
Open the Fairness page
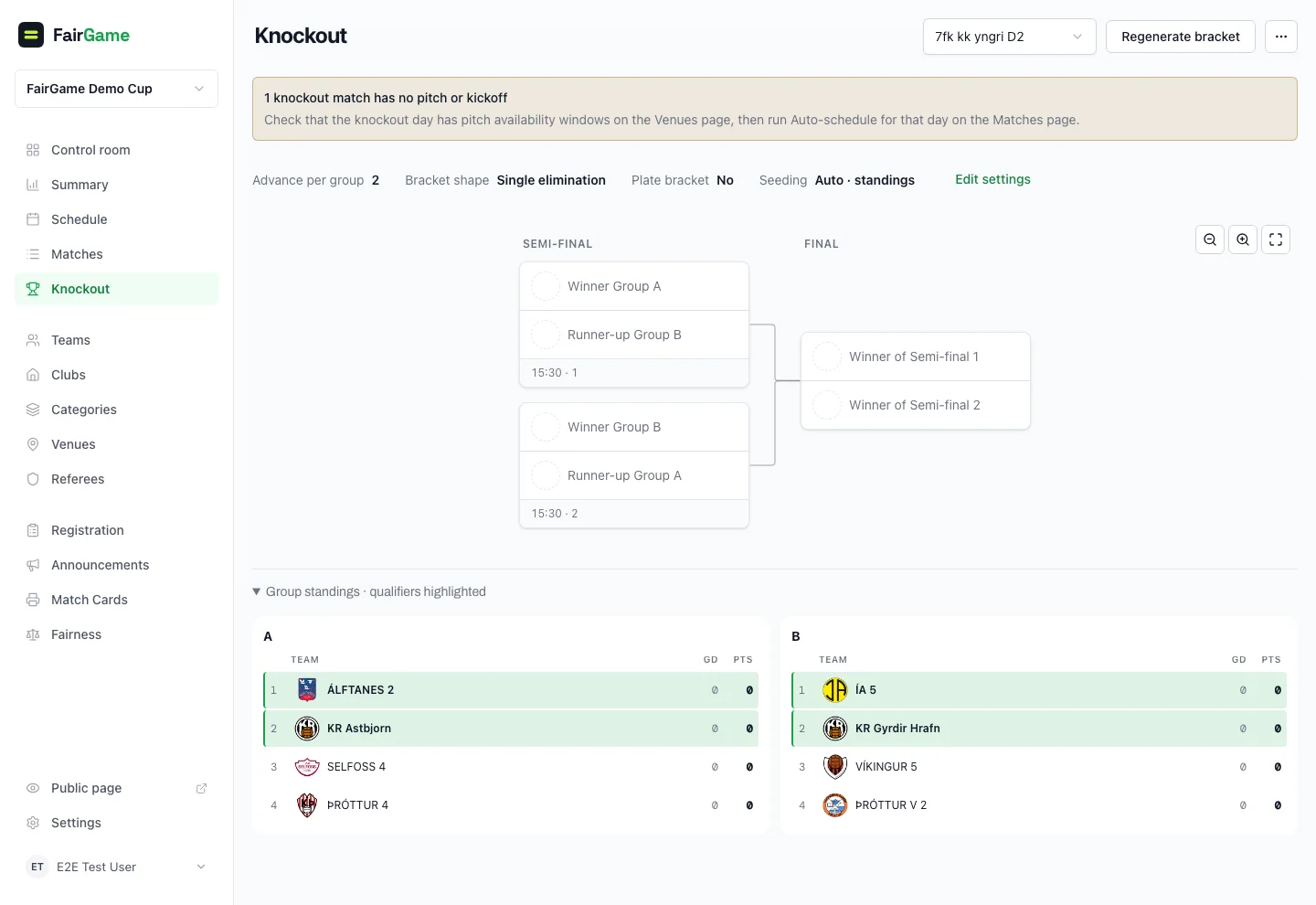[116, 634]
